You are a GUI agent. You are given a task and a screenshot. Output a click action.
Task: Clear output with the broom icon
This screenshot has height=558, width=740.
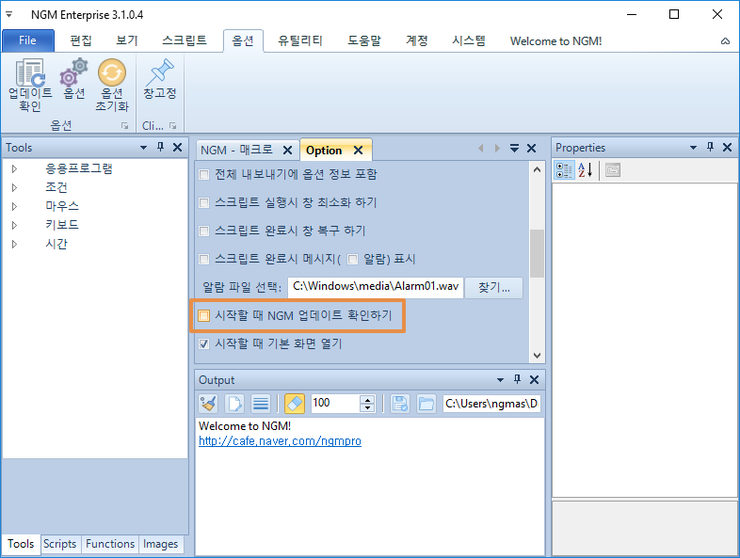pyautogui.click(x=208, y=404)
